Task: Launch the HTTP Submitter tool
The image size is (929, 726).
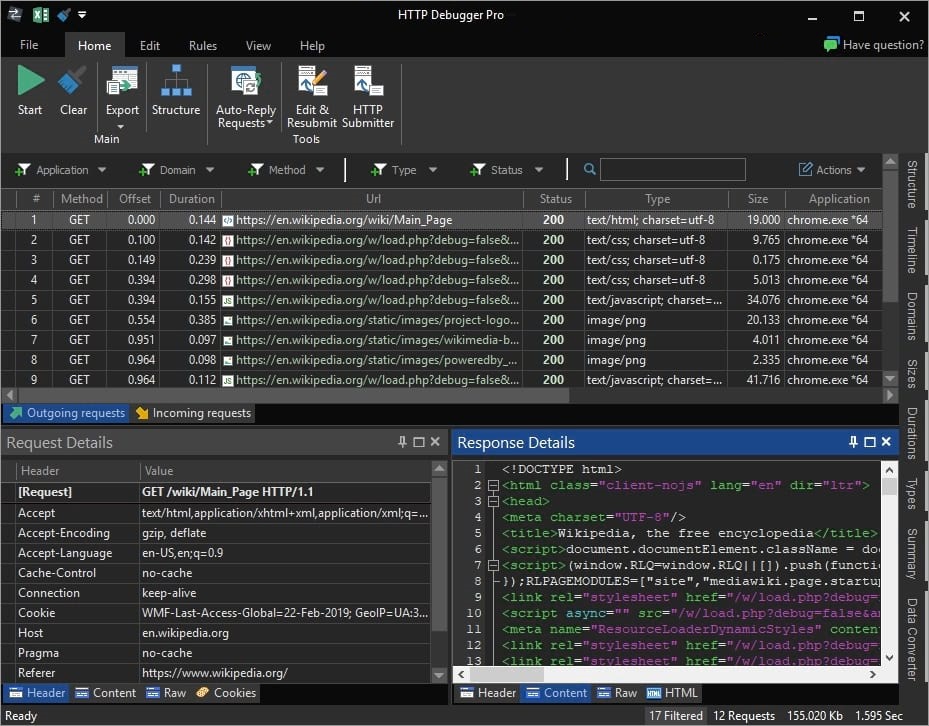Action: 368,81
